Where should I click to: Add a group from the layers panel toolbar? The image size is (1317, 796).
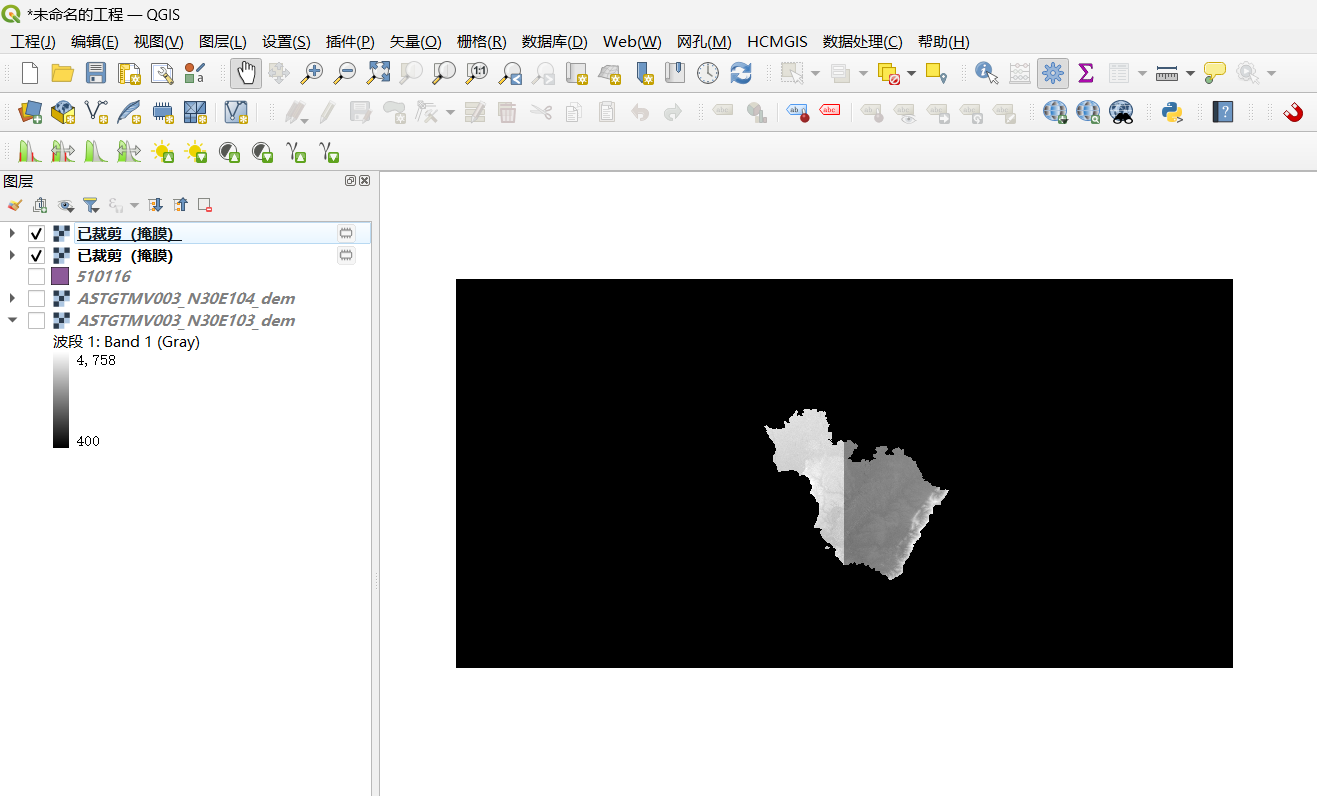point(40,205)
